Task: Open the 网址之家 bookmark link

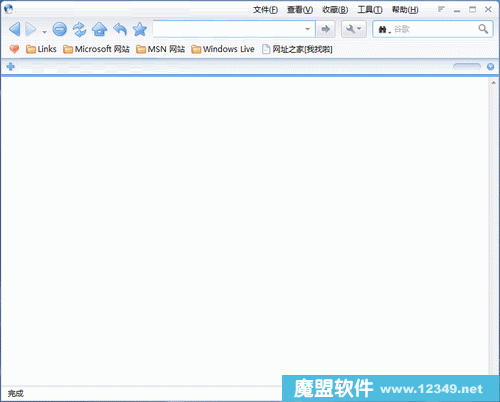Action: (297, 49)
